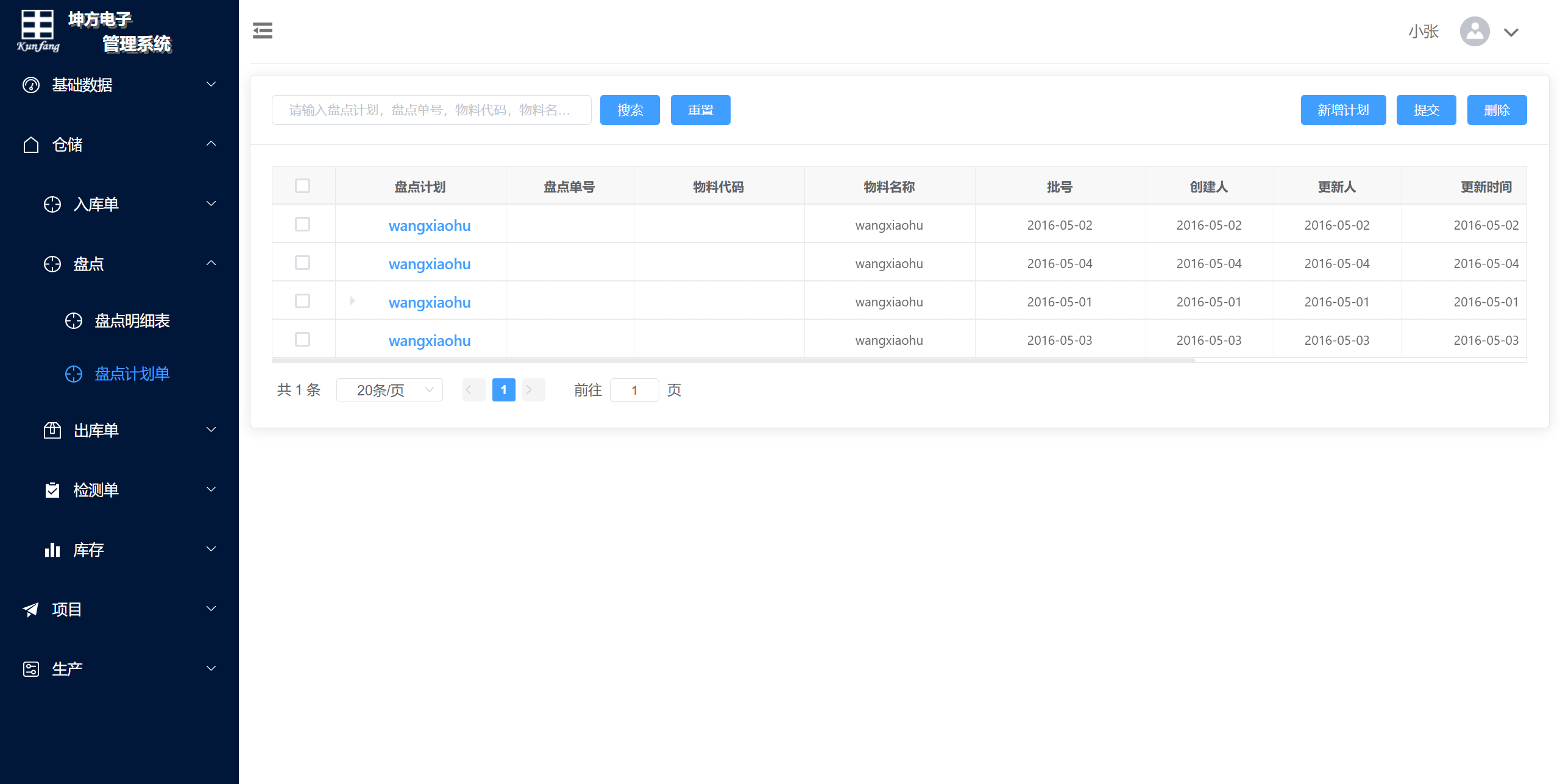Click the user avatar icon
This screenshot has width=1560, height=784.
tap(1475, 31)
